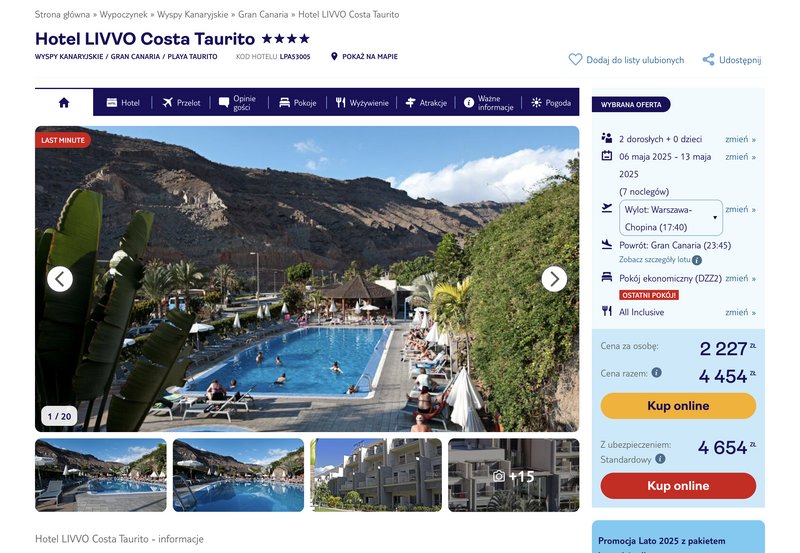800x553 pixels.
Task: Open the Pogoda tab
Action: coord(551,103)
